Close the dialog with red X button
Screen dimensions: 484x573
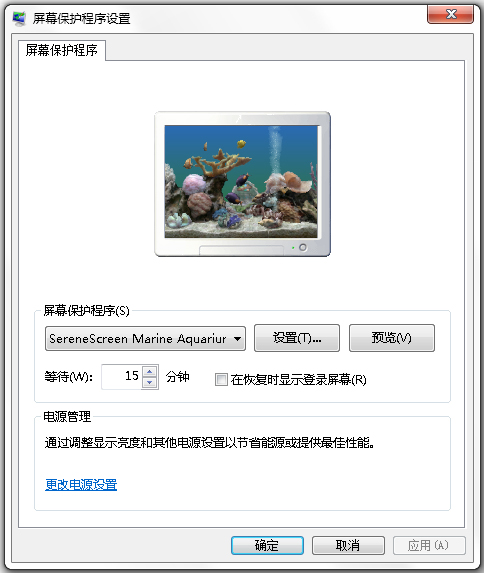(450, 15)
